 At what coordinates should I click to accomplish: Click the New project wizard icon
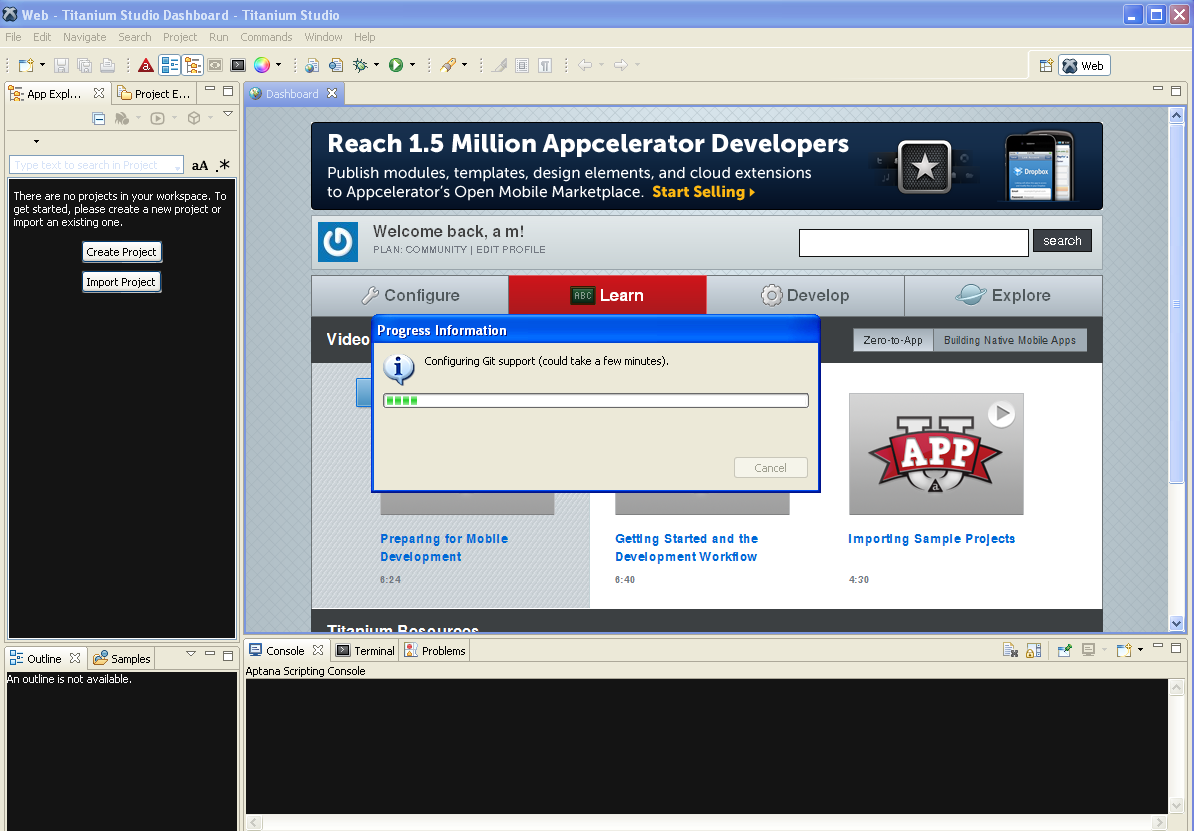[26, 66]
